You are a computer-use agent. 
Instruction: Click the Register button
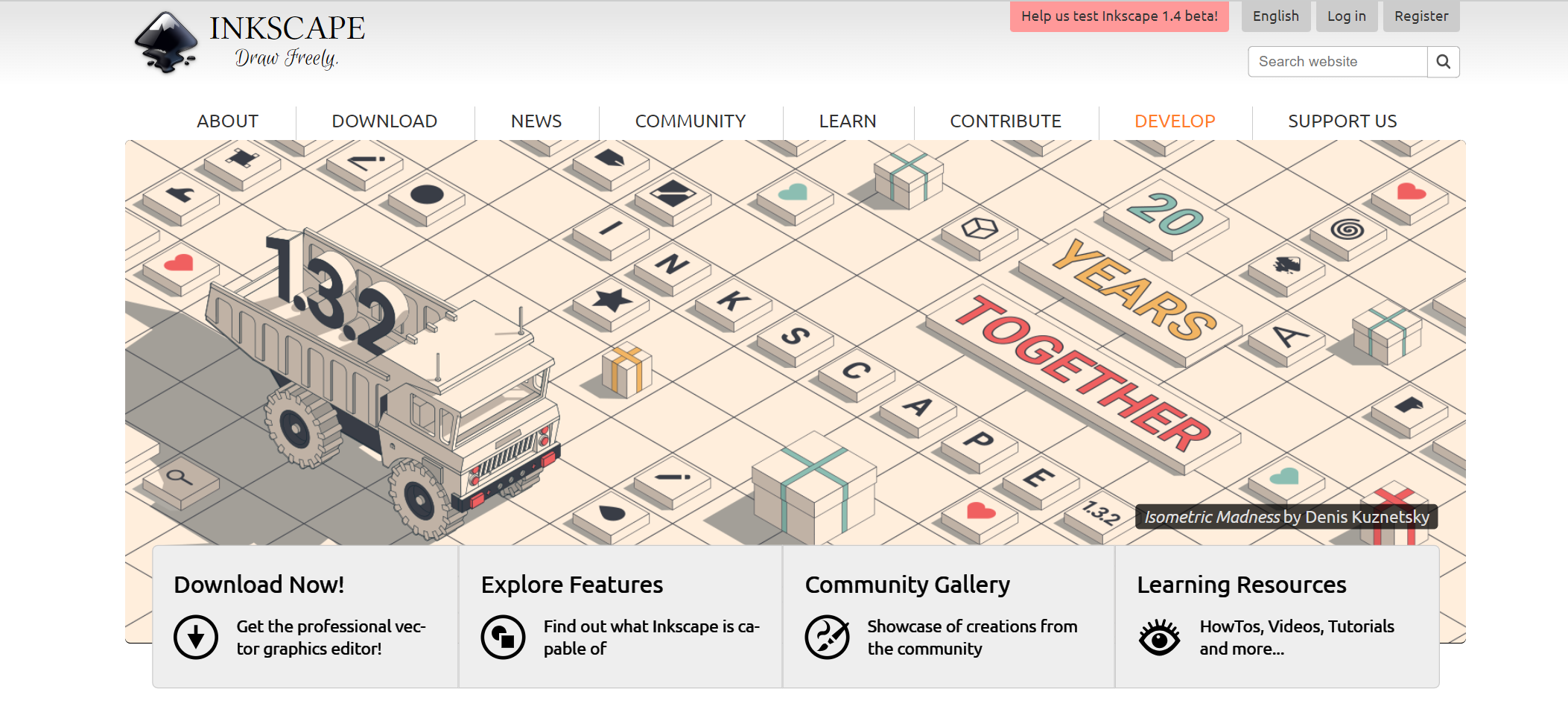click(x=1421, y=16)
